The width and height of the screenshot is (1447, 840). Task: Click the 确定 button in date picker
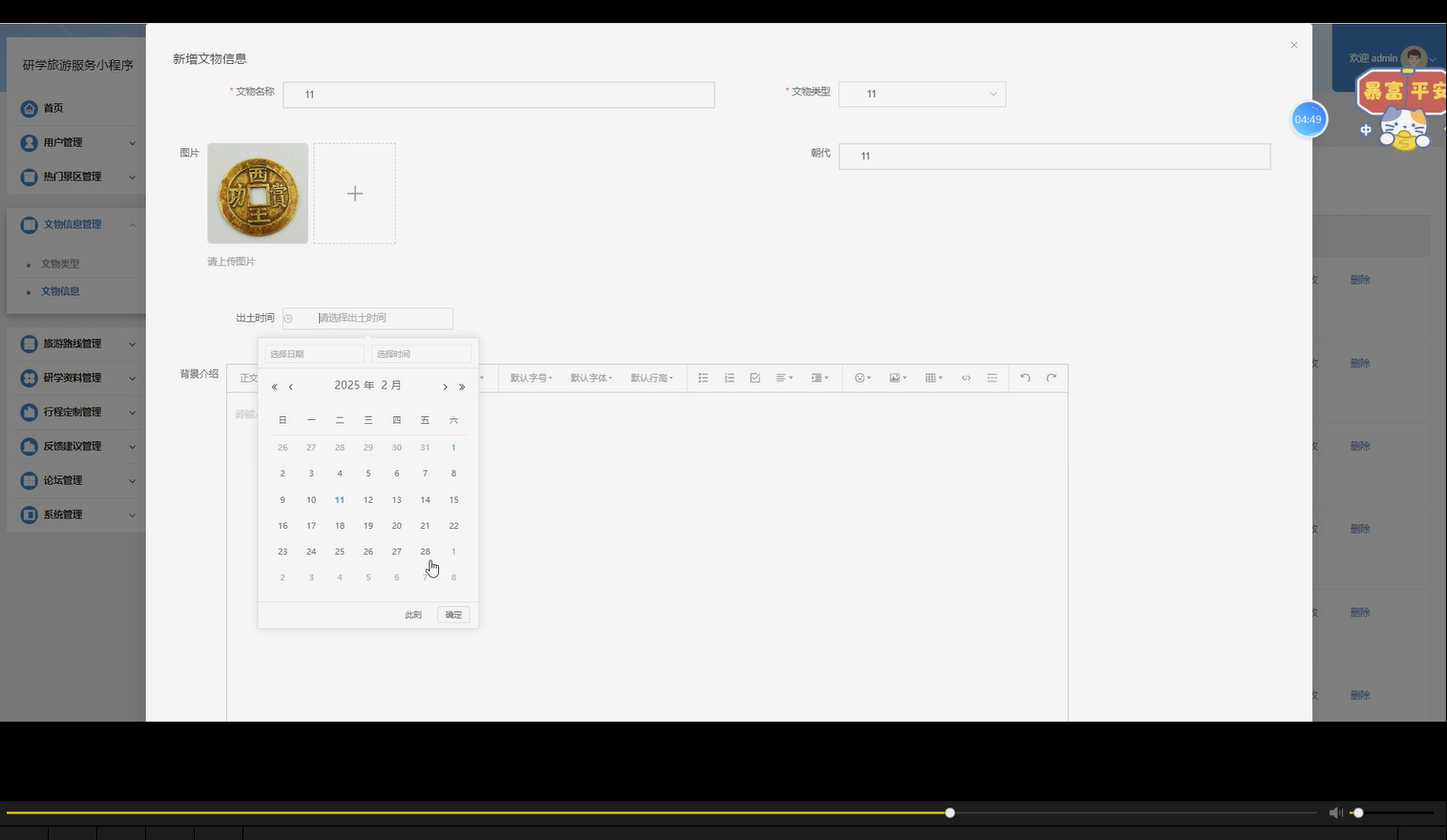453,615
